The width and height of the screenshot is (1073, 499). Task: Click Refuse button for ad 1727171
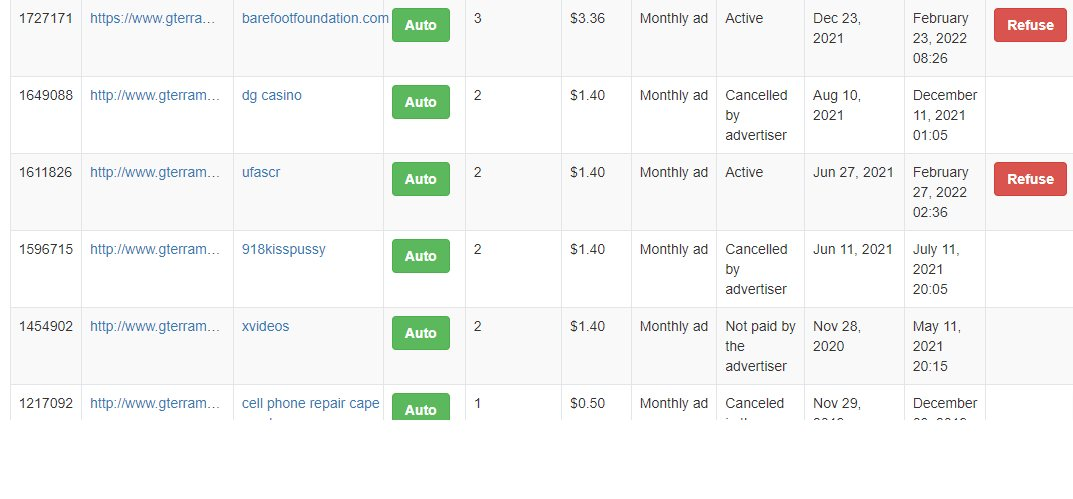[x=1030, y=25]
